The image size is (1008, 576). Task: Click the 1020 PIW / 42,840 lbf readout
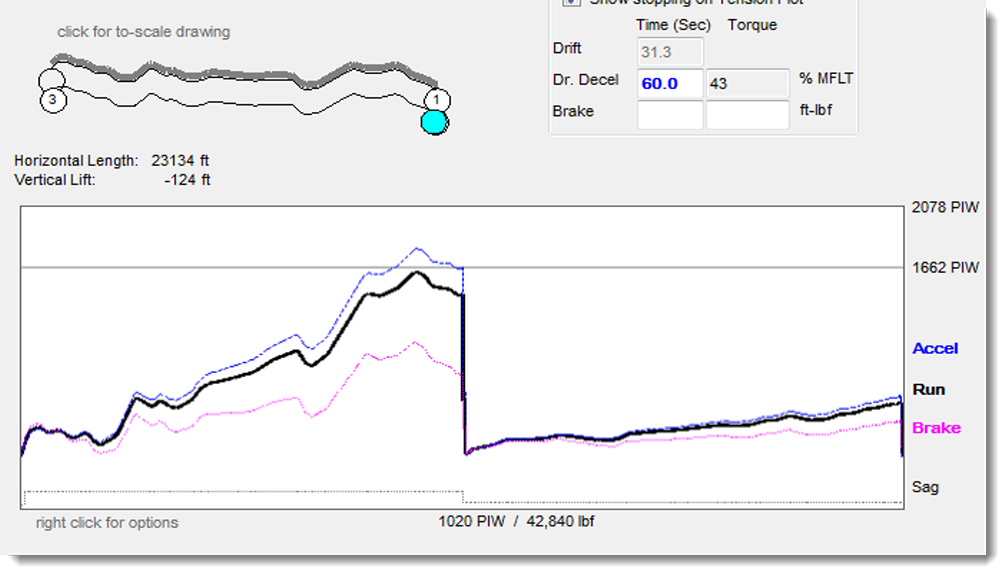tap(516, 521)
